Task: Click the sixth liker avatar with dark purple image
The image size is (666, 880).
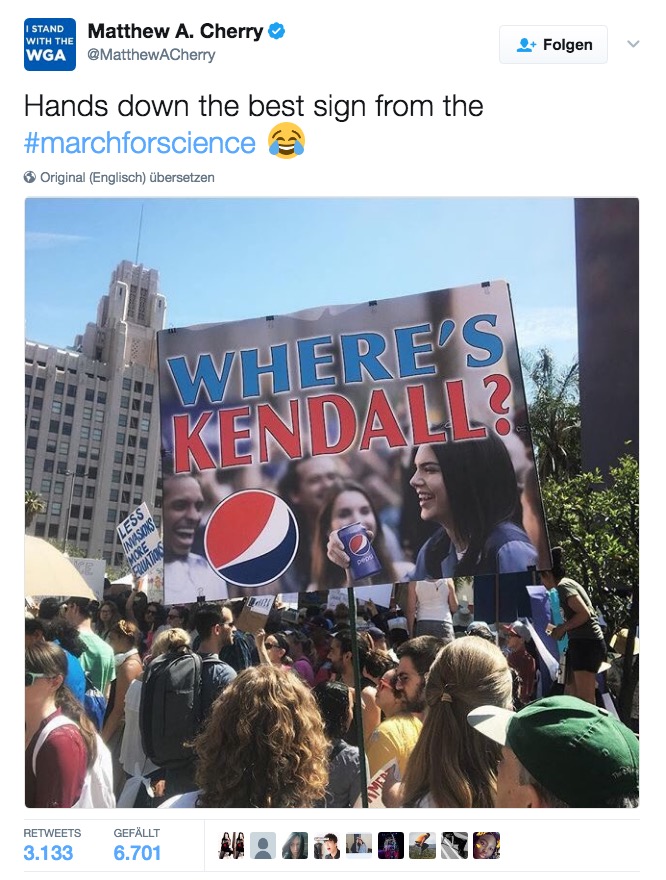Action: 391,846
